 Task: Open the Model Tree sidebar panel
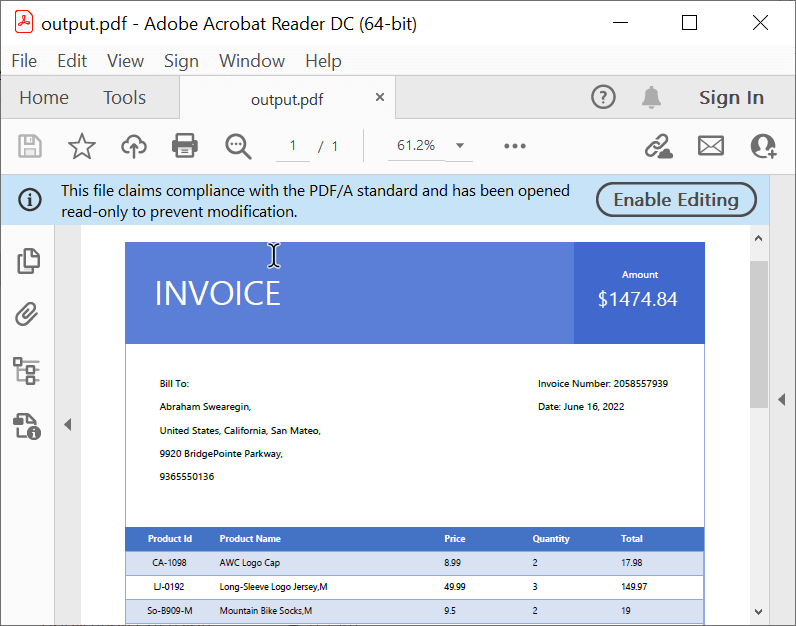(27, 371)
